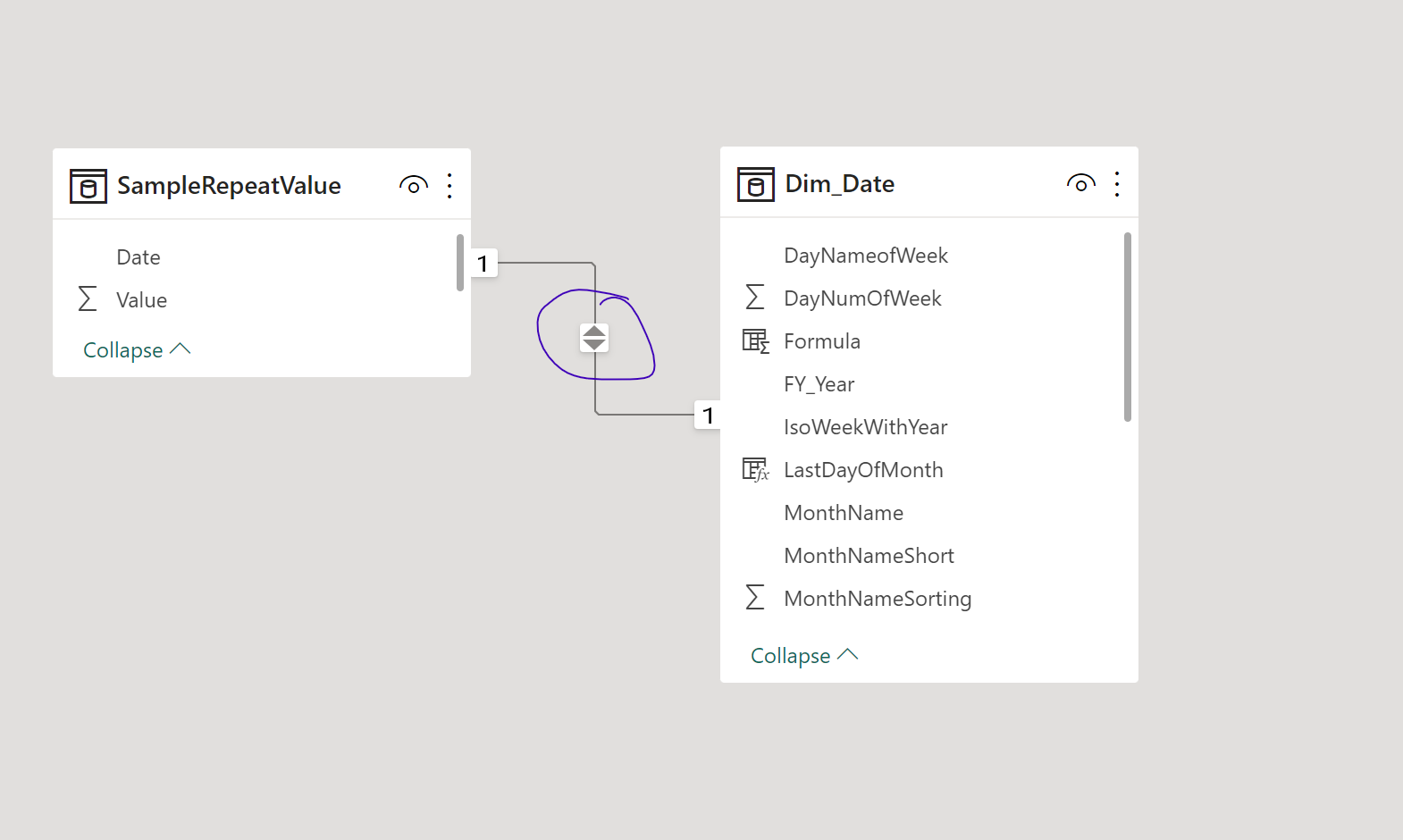Open more options for SampleRepeatValue table

(x=449, y=186)
